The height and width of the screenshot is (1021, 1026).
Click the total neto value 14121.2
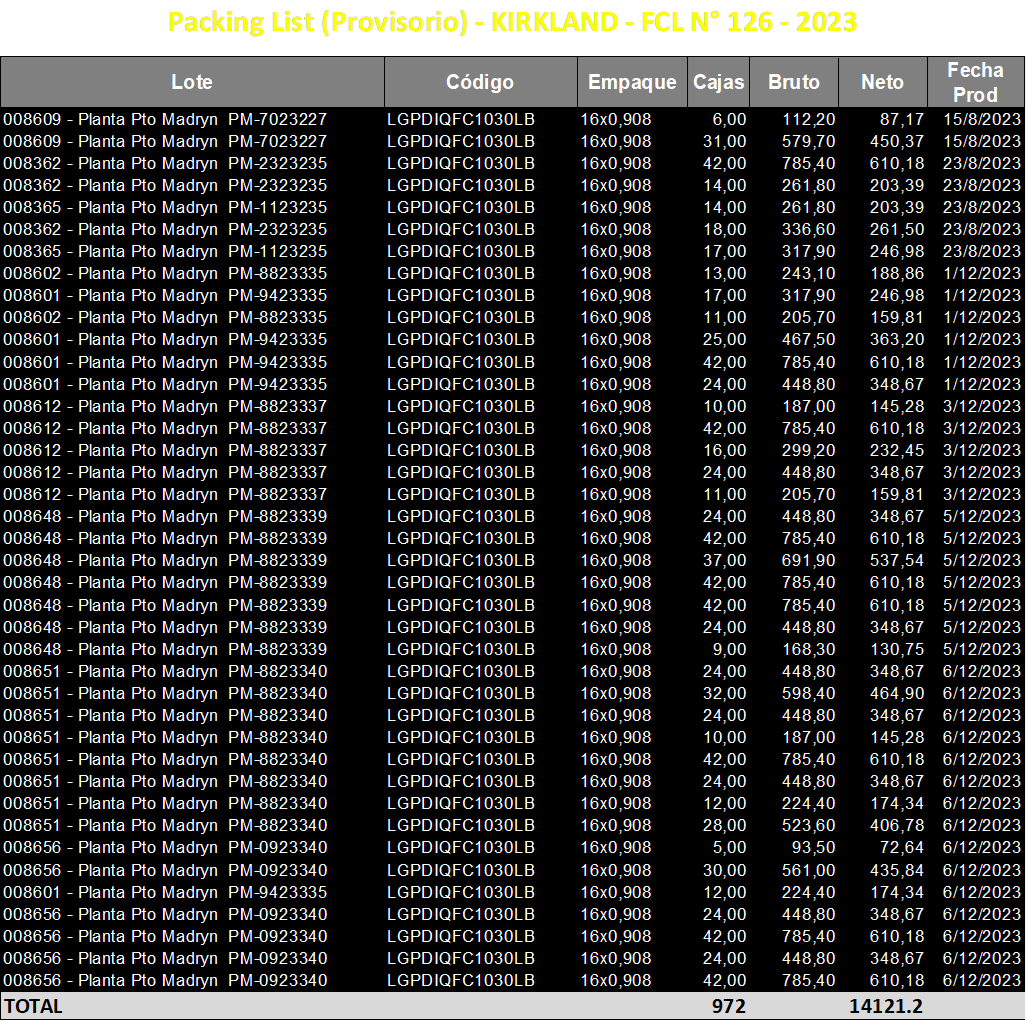tap(886, 1006)
